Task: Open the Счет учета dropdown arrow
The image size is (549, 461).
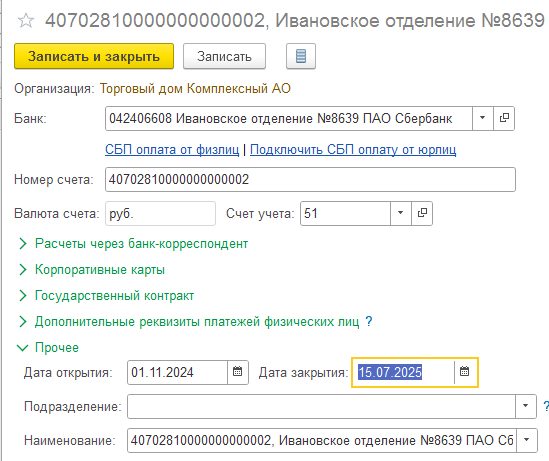Action: click(401, 213)
